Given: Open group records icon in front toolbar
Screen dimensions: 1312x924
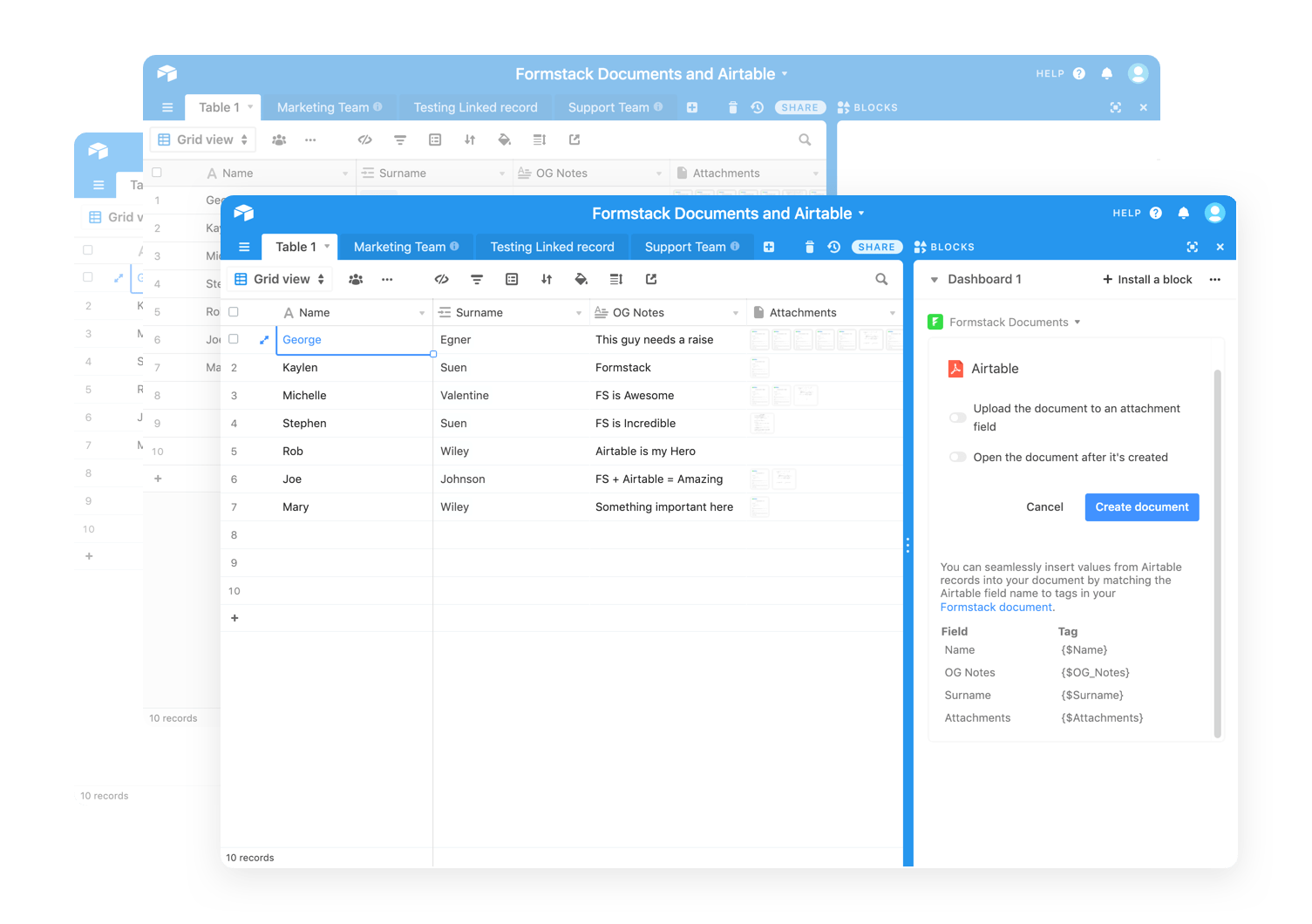Looking at the screenshot, I should 512,279.
